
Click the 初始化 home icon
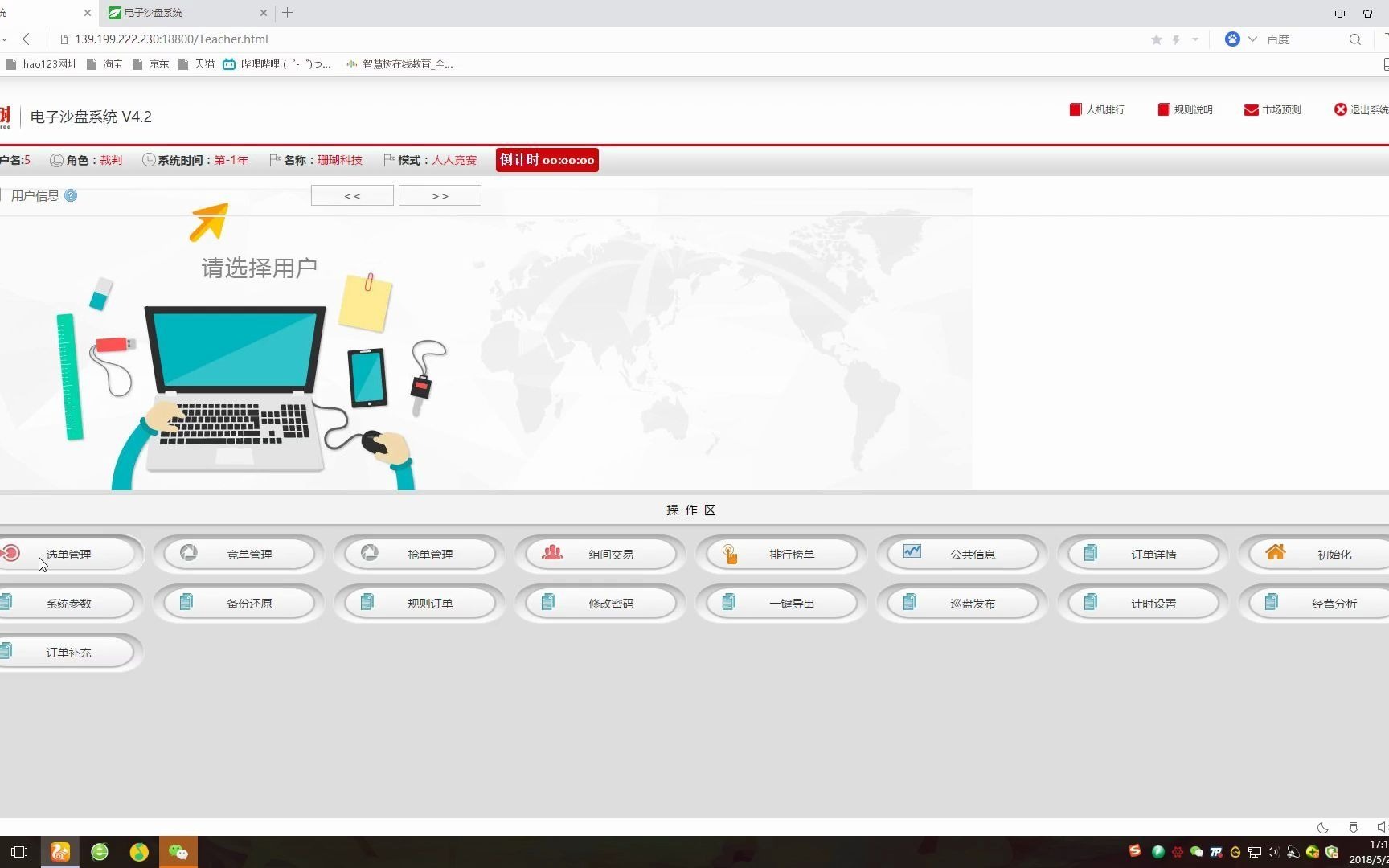1276,552
